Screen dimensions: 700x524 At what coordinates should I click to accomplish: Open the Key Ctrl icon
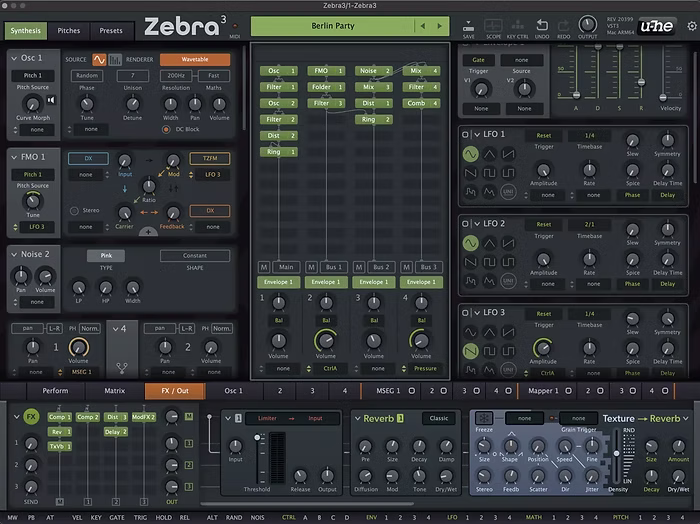tap(517, 25)
